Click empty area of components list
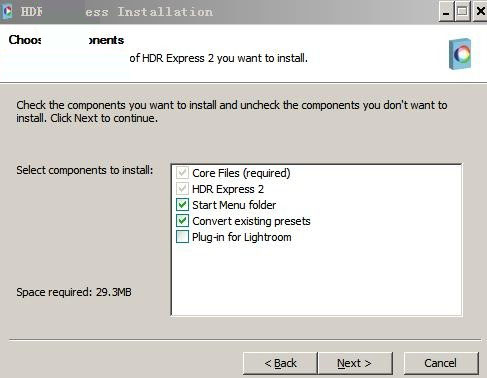The image size is (487, 378). pos(316,280)
